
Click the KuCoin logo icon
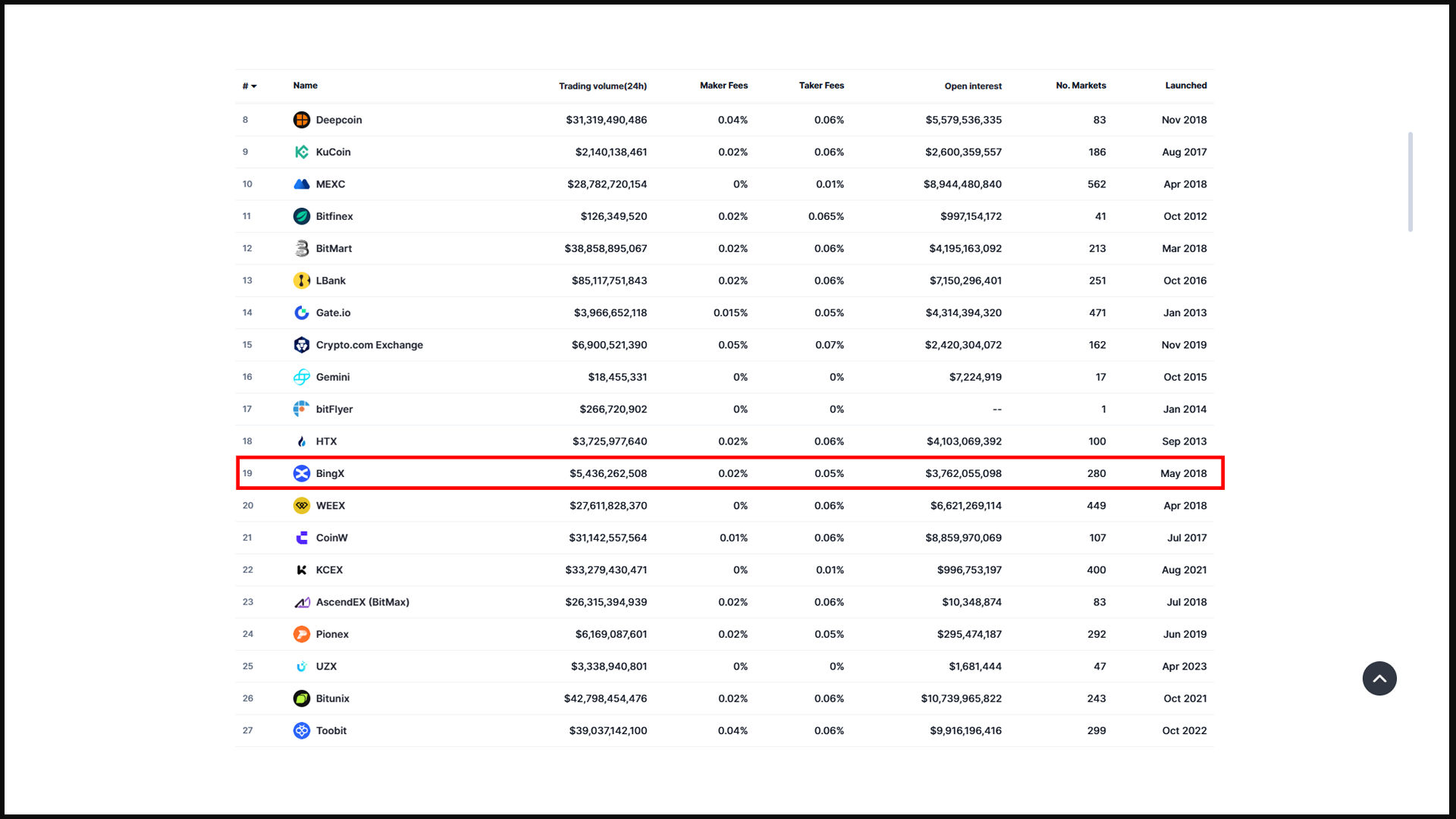pos(301,152)
